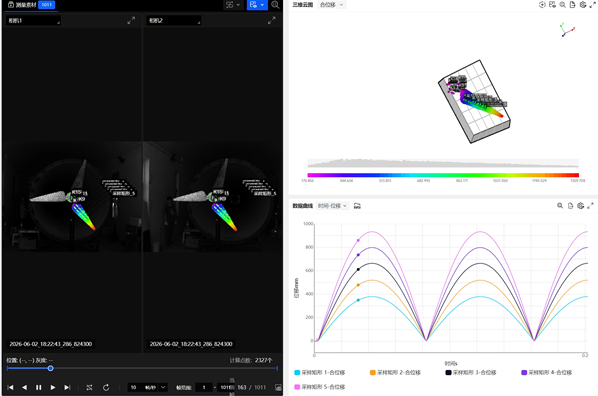Image resolution: width=598 pixels, height=396 pixels.
Task: Click the Camera 1 timestamp label
Action: pos(51,344)
